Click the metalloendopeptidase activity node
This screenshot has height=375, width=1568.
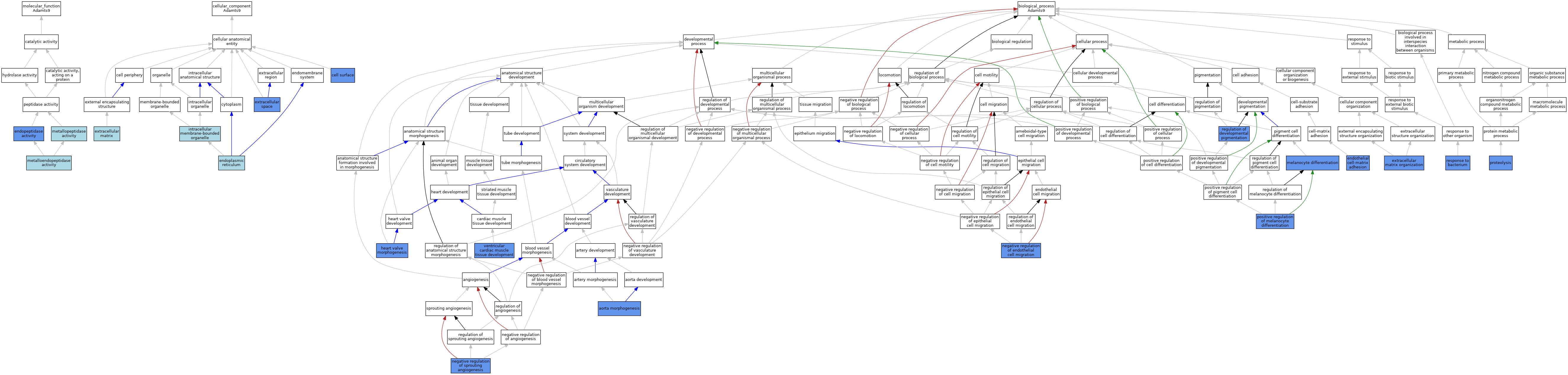pos(49,162)
